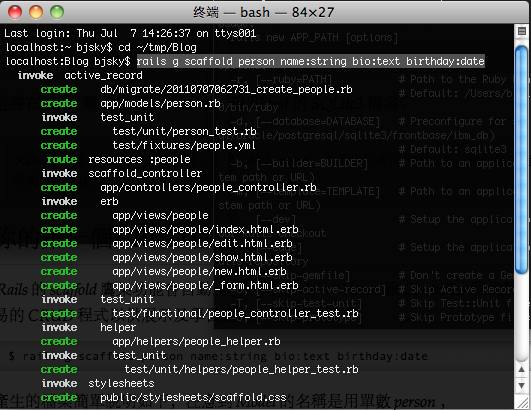The image size is (531, 410).
Task: Click 'app/controllers/people_controller.rb' path
Action: click(x=208, y=187)
